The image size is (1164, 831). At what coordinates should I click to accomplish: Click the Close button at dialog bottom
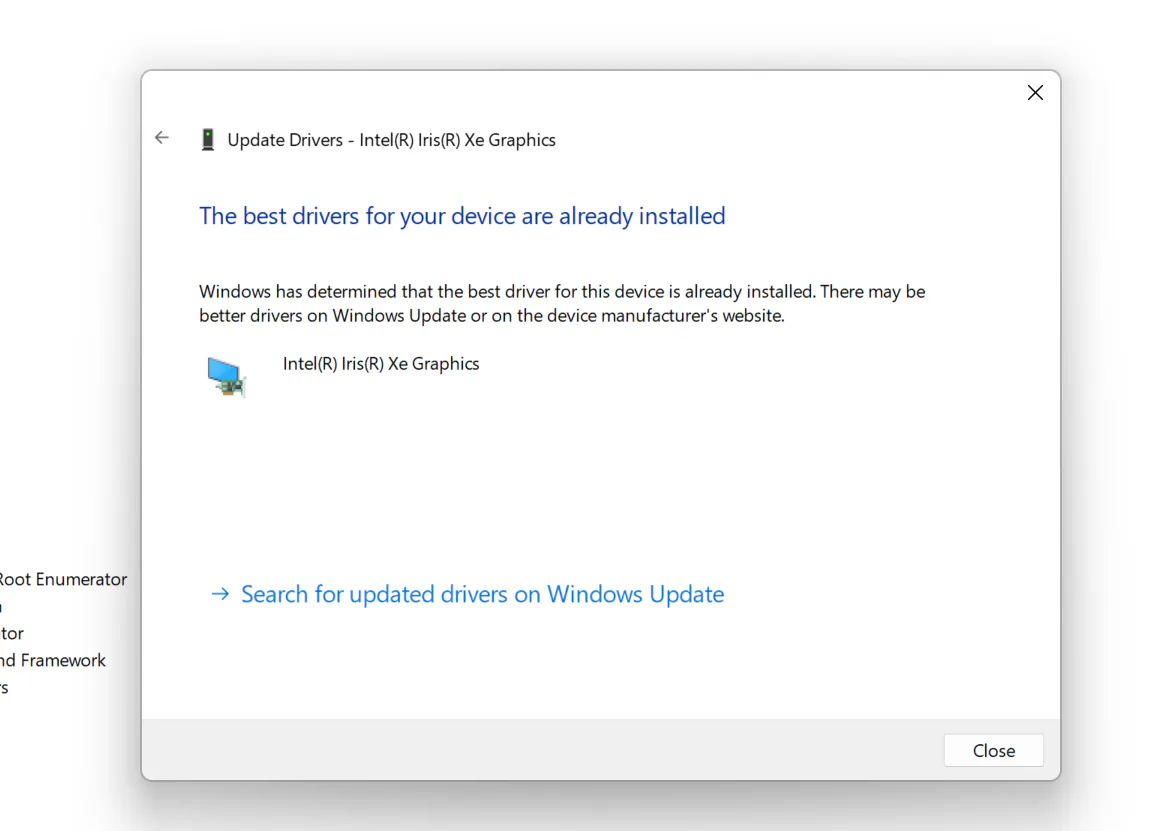coord(993,751)
